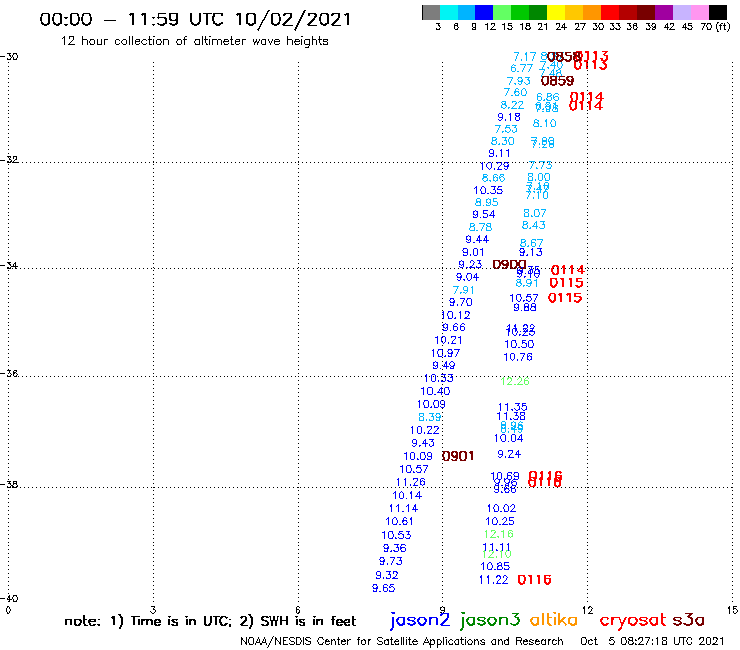This screenshot has width=740, height=650.
Task: Click the time marker '0901'
Action: [x=458, y=456]
